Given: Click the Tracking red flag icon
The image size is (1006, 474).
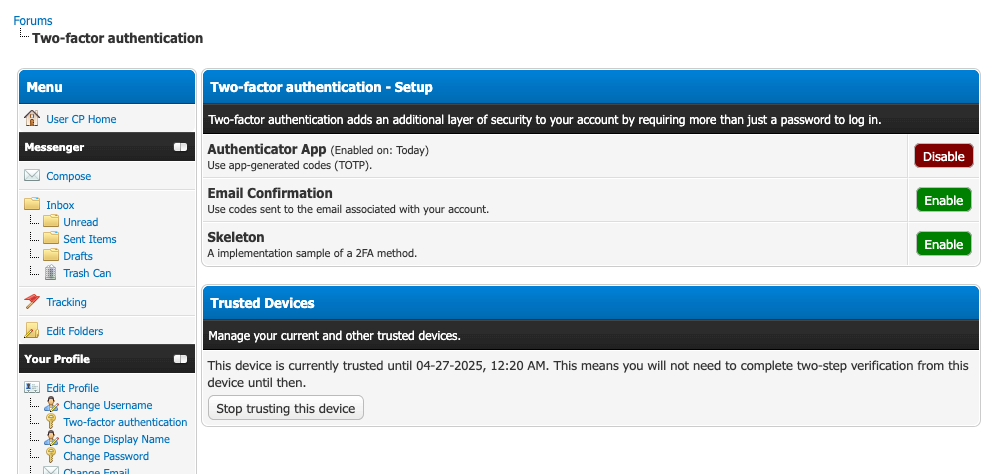Looking at the screenshot, I should [32, 302].
